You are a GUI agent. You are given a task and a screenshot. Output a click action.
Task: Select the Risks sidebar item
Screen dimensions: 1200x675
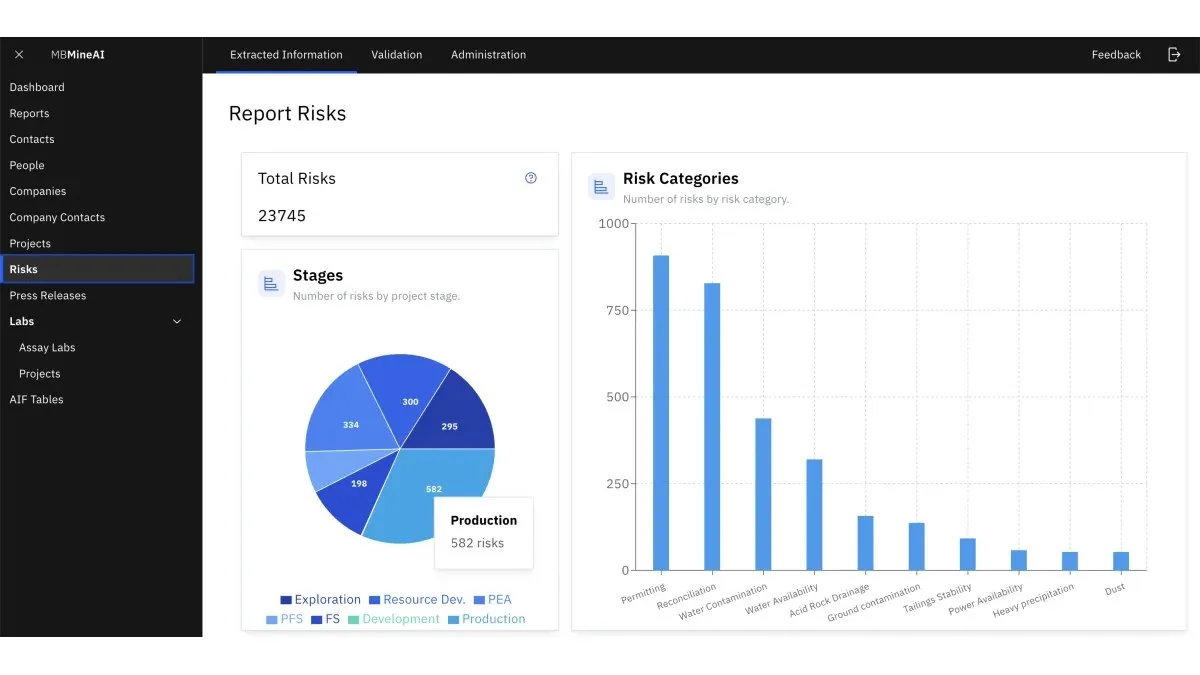point(97,269)
